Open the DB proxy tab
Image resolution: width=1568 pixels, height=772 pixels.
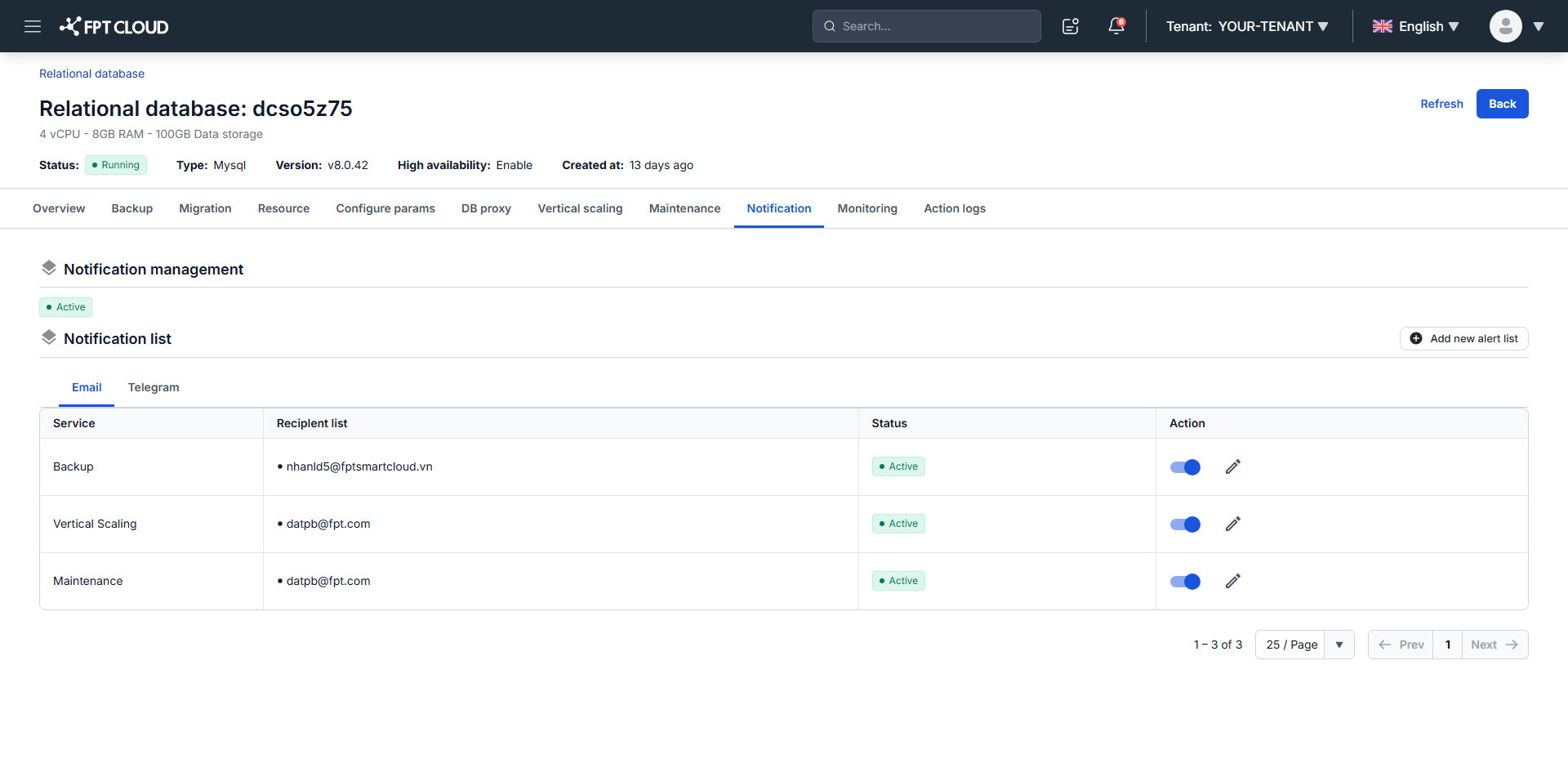pos(486,208)
